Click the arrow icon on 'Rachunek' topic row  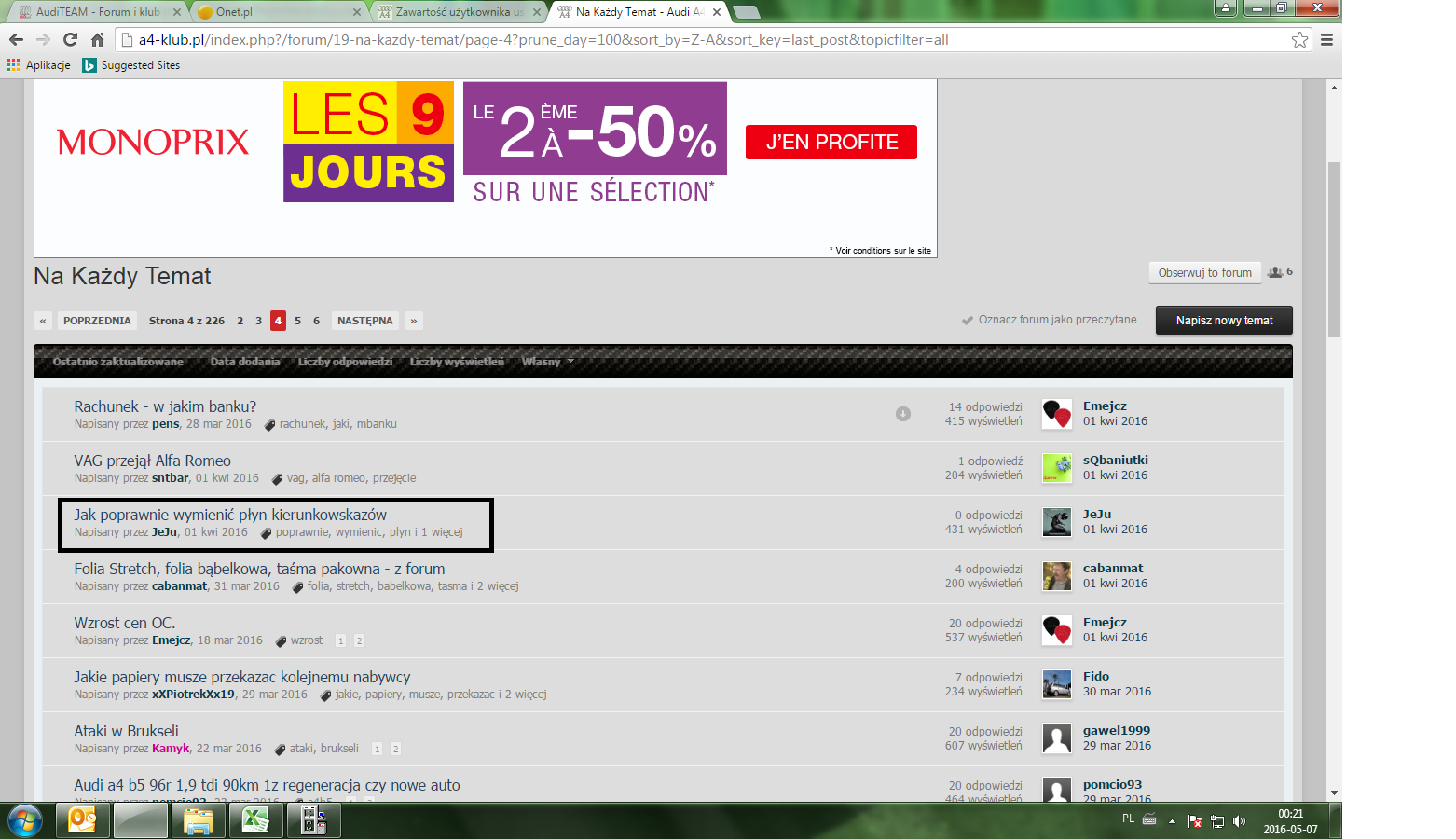pos(902,414)
